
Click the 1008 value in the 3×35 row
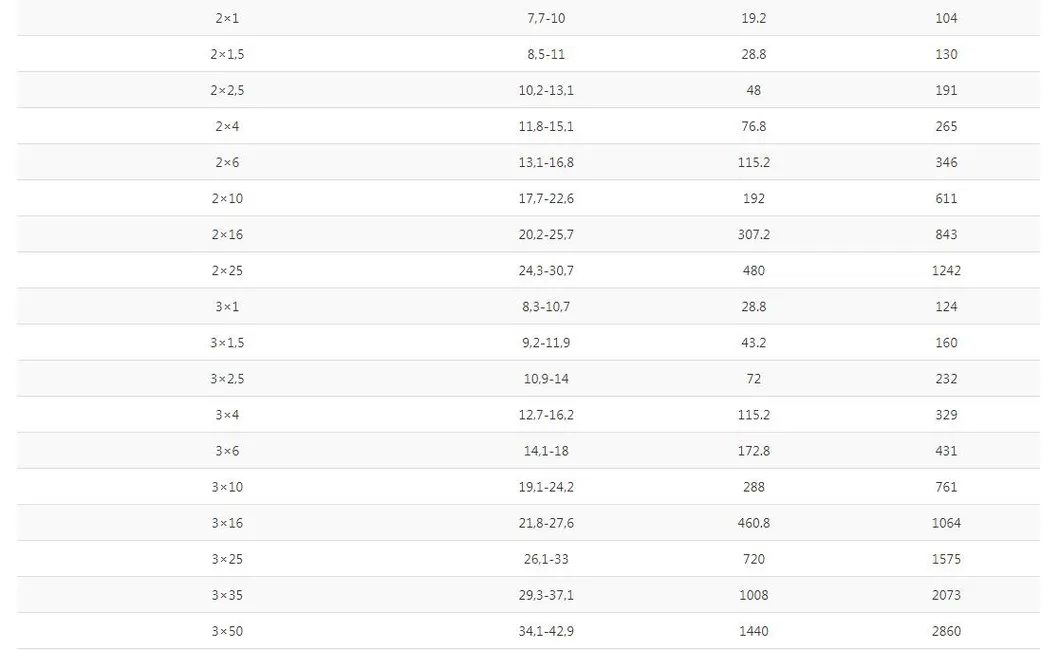point(753,595)
